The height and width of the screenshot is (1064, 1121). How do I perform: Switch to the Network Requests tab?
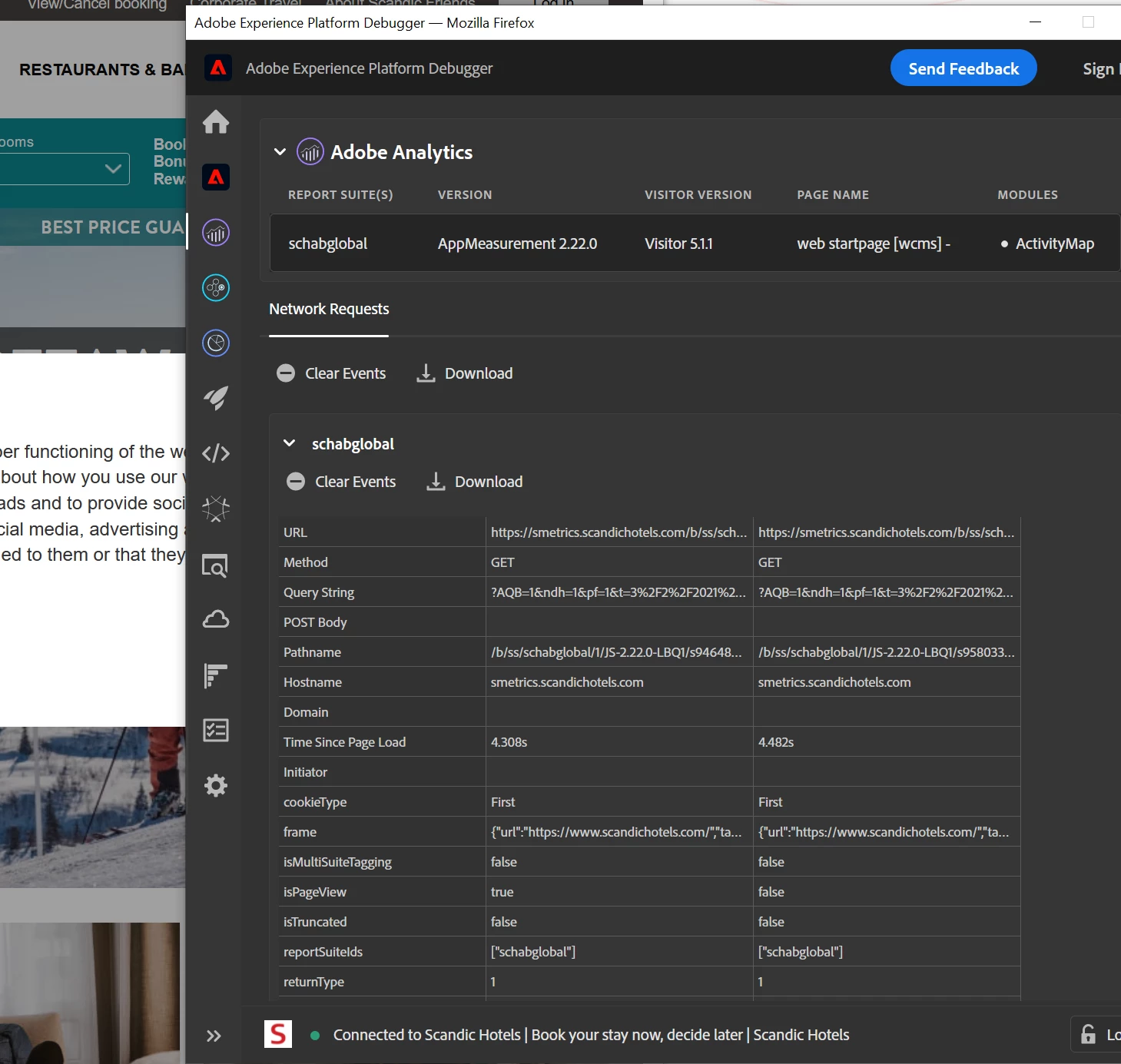coord(329,309)
